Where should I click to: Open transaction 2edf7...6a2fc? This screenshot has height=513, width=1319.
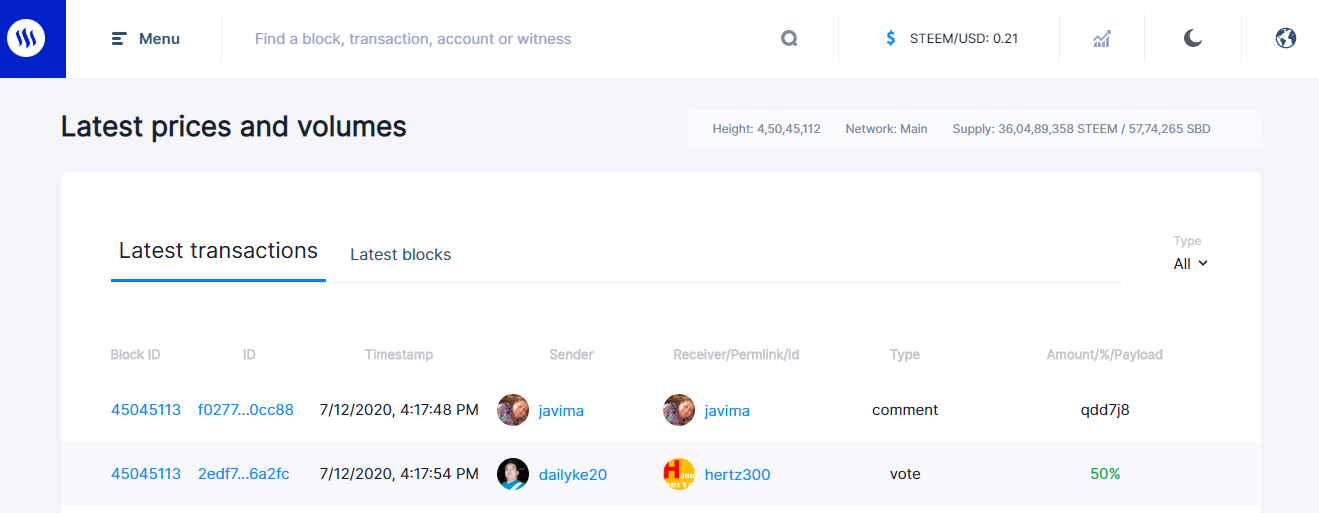tap(244, 474)
